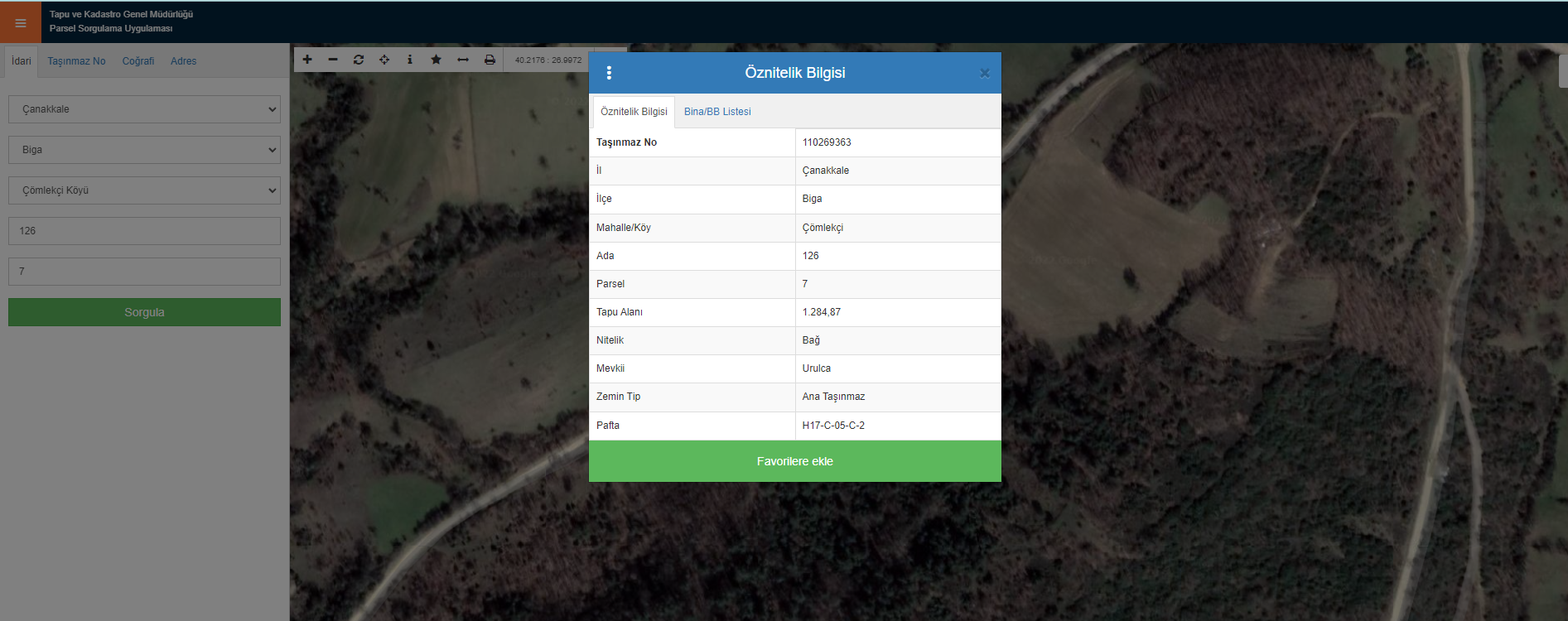
Task: Click the Favorilere ekle button
Action: point(794,461)
